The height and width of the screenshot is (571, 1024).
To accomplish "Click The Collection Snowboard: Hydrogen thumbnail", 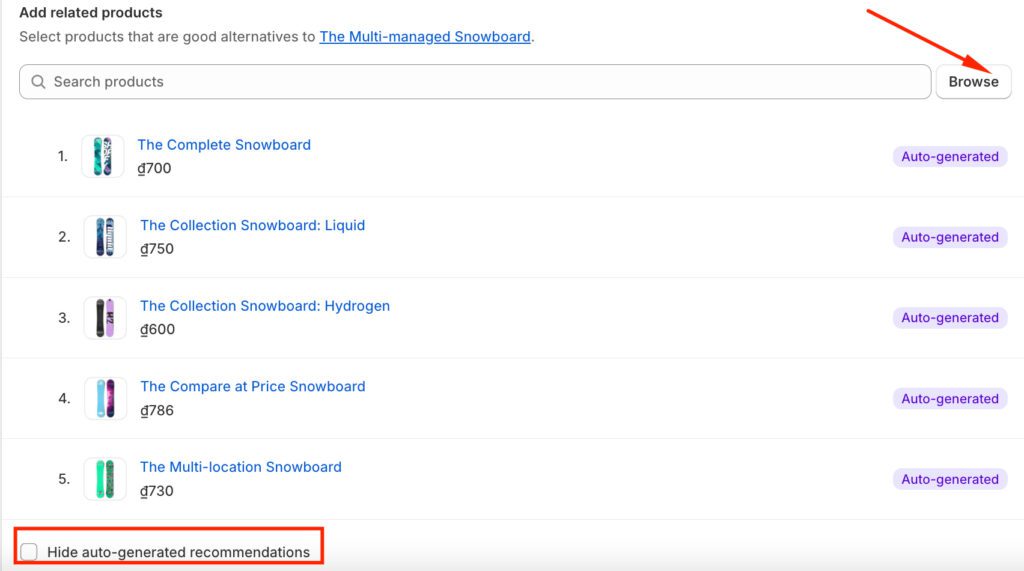I will (x=105, y=318).
